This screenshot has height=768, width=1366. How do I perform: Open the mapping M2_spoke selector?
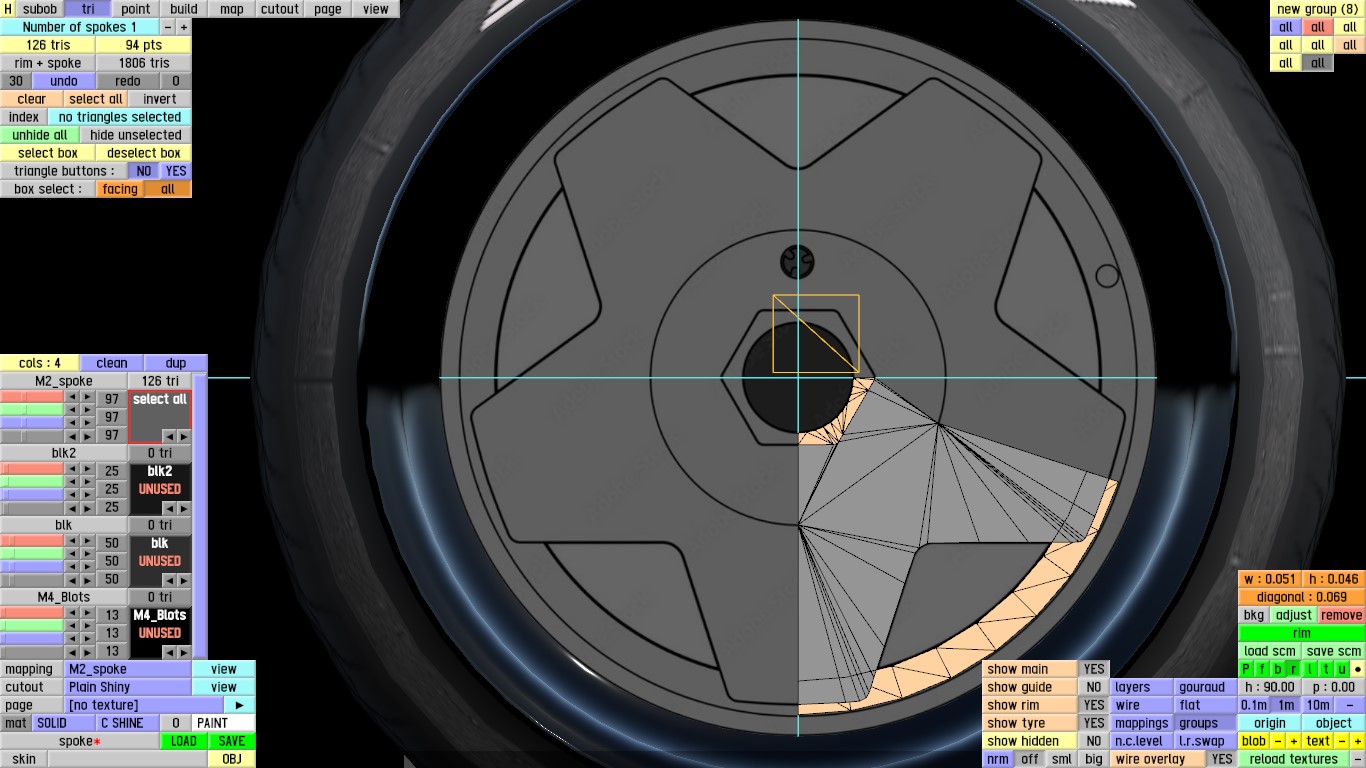pyautogui.click(x=128, y=669)
